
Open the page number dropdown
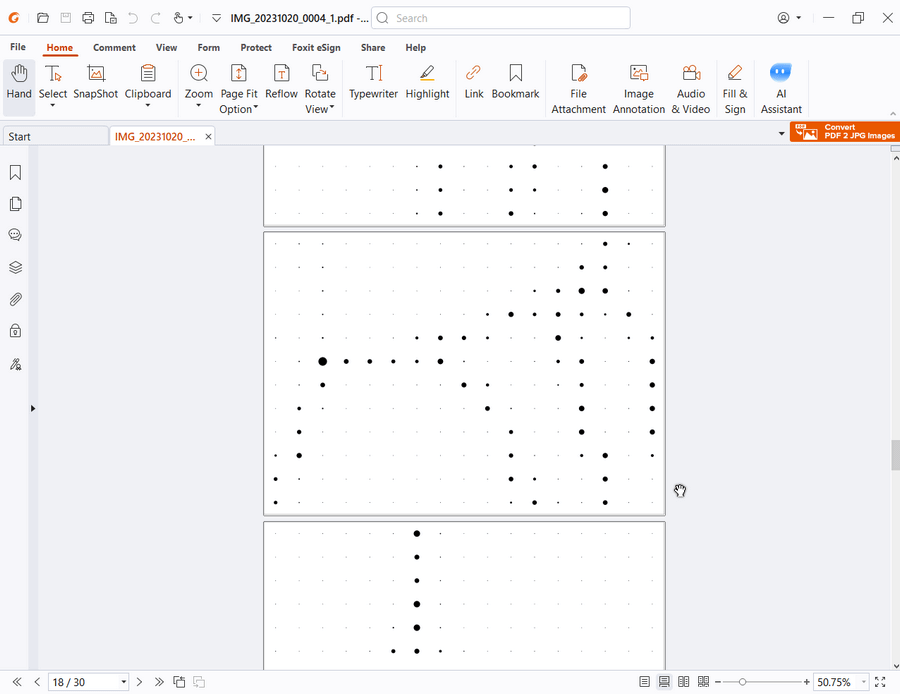click(123, 682)
